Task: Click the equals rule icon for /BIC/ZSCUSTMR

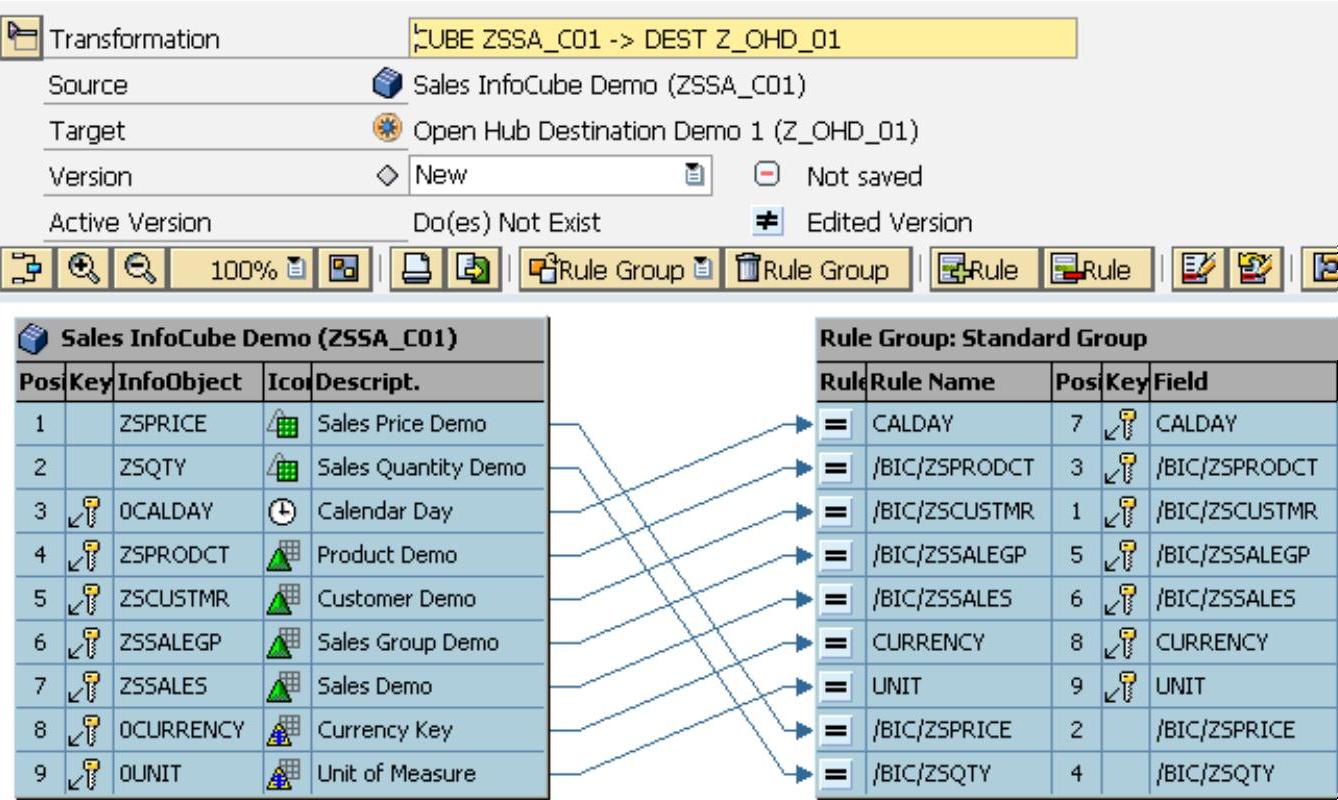Action: click(x=836, y=511)
